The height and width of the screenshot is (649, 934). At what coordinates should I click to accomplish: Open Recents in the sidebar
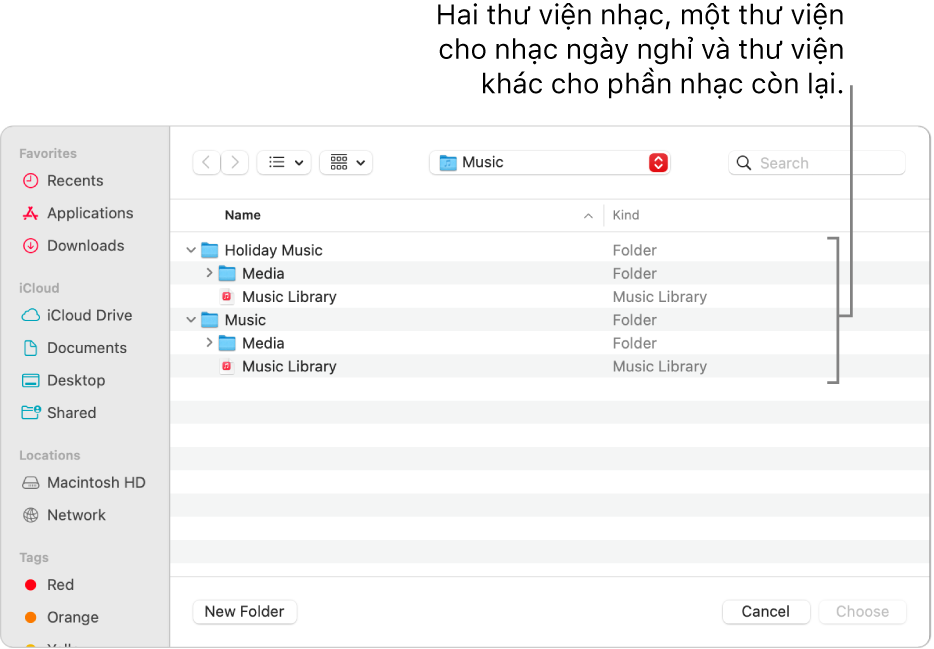(63, 180)
